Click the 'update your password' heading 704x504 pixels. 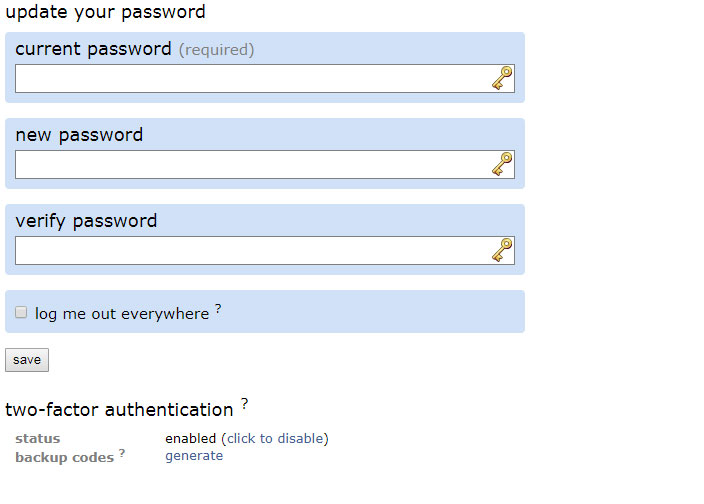click(x=106, y=12)
